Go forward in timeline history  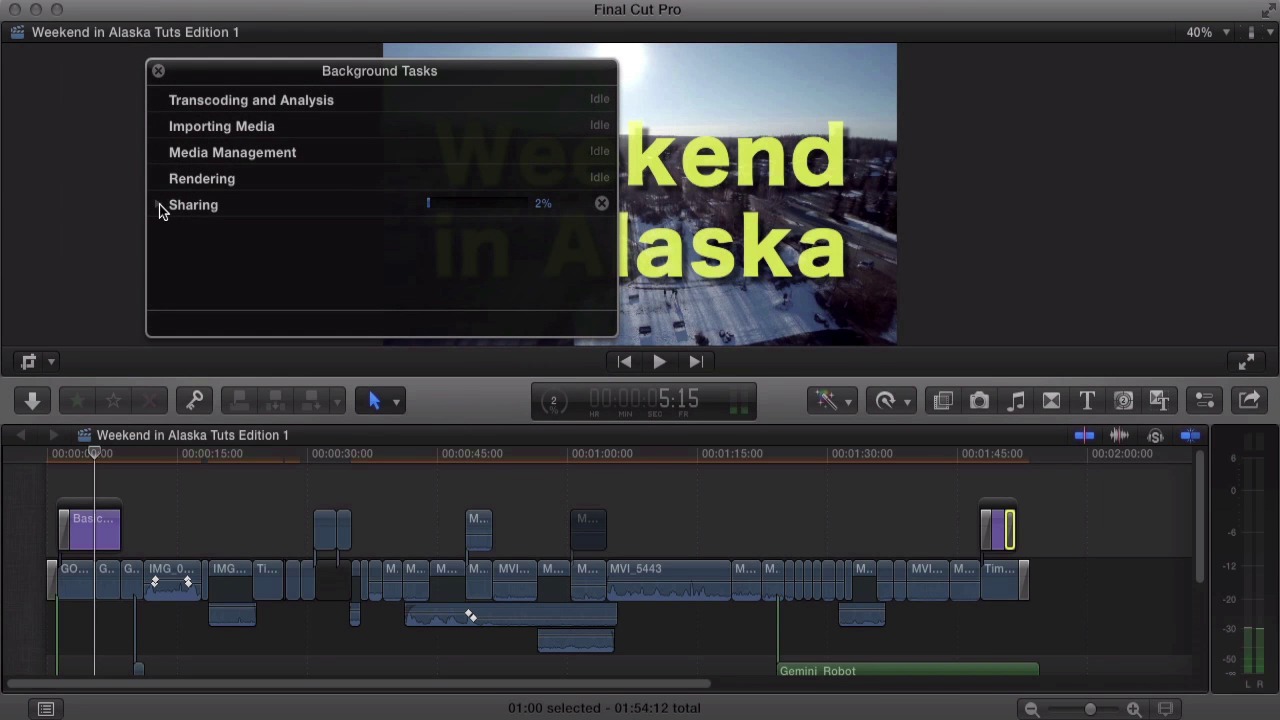pos(53,435)
